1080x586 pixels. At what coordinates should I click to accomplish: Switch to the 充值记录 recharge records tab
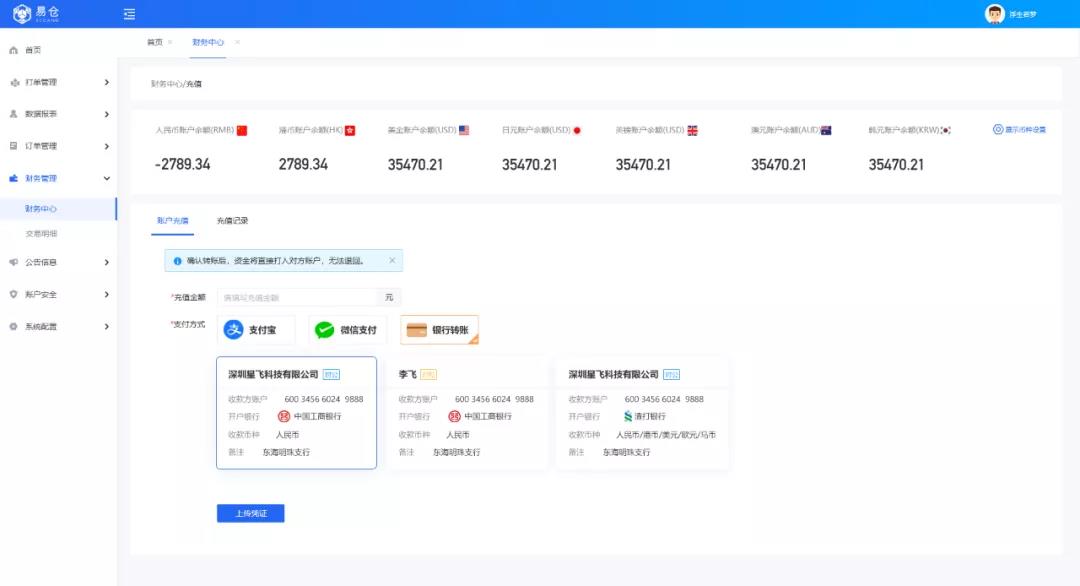231,221
